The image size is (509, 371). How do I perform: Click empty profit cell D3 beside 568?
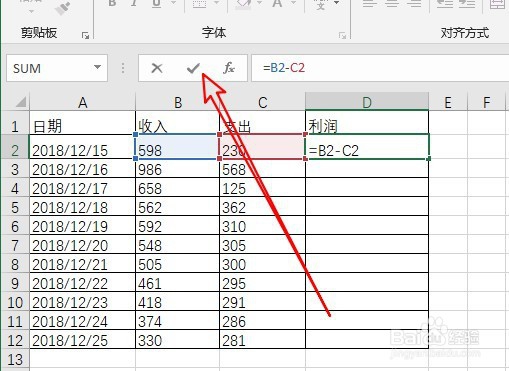[367, 168]
